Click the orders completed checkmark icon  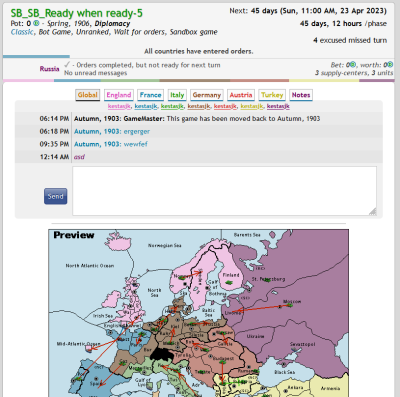tap(67, 64)
